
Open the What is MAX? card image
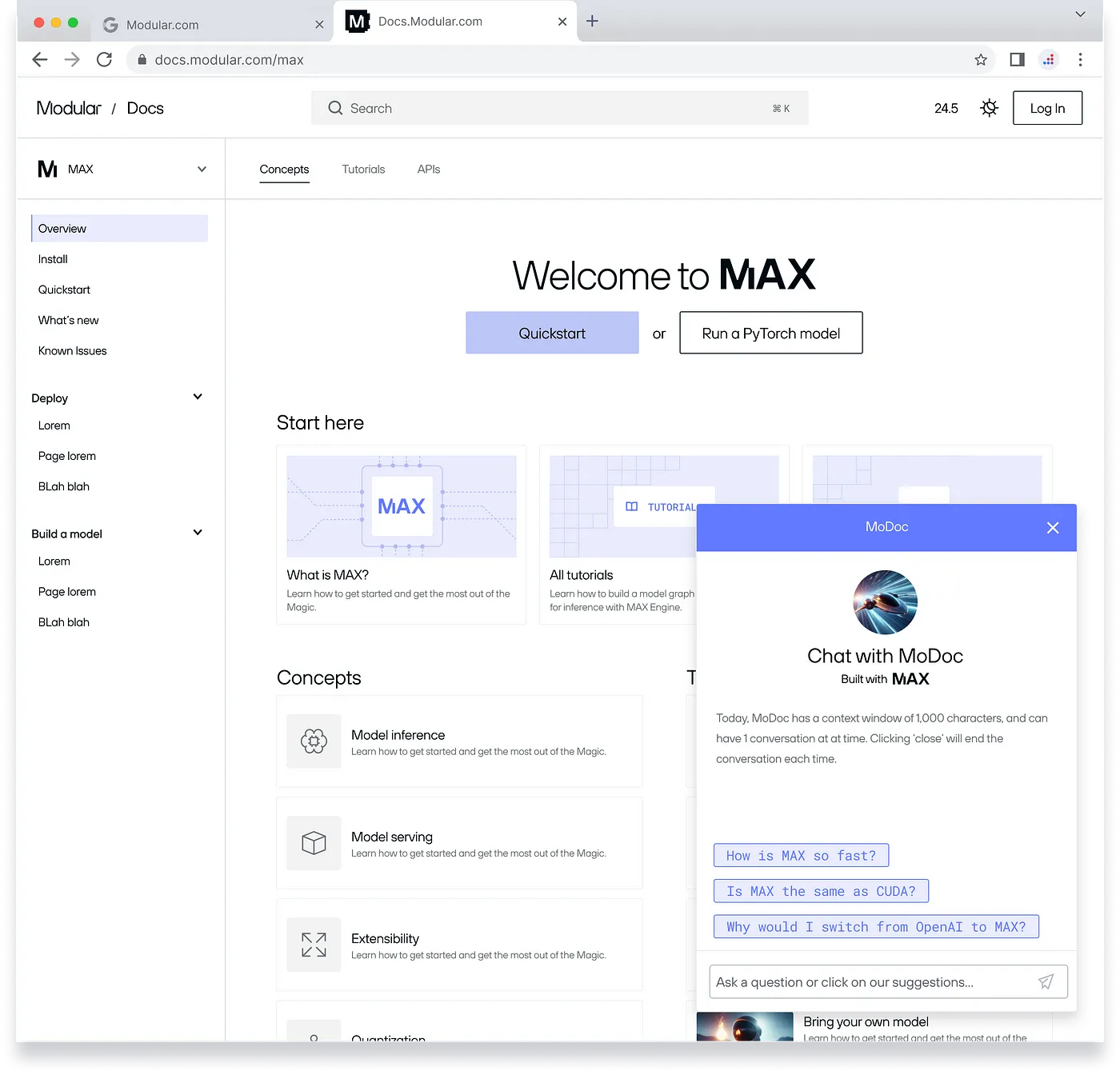pos(402,506)
